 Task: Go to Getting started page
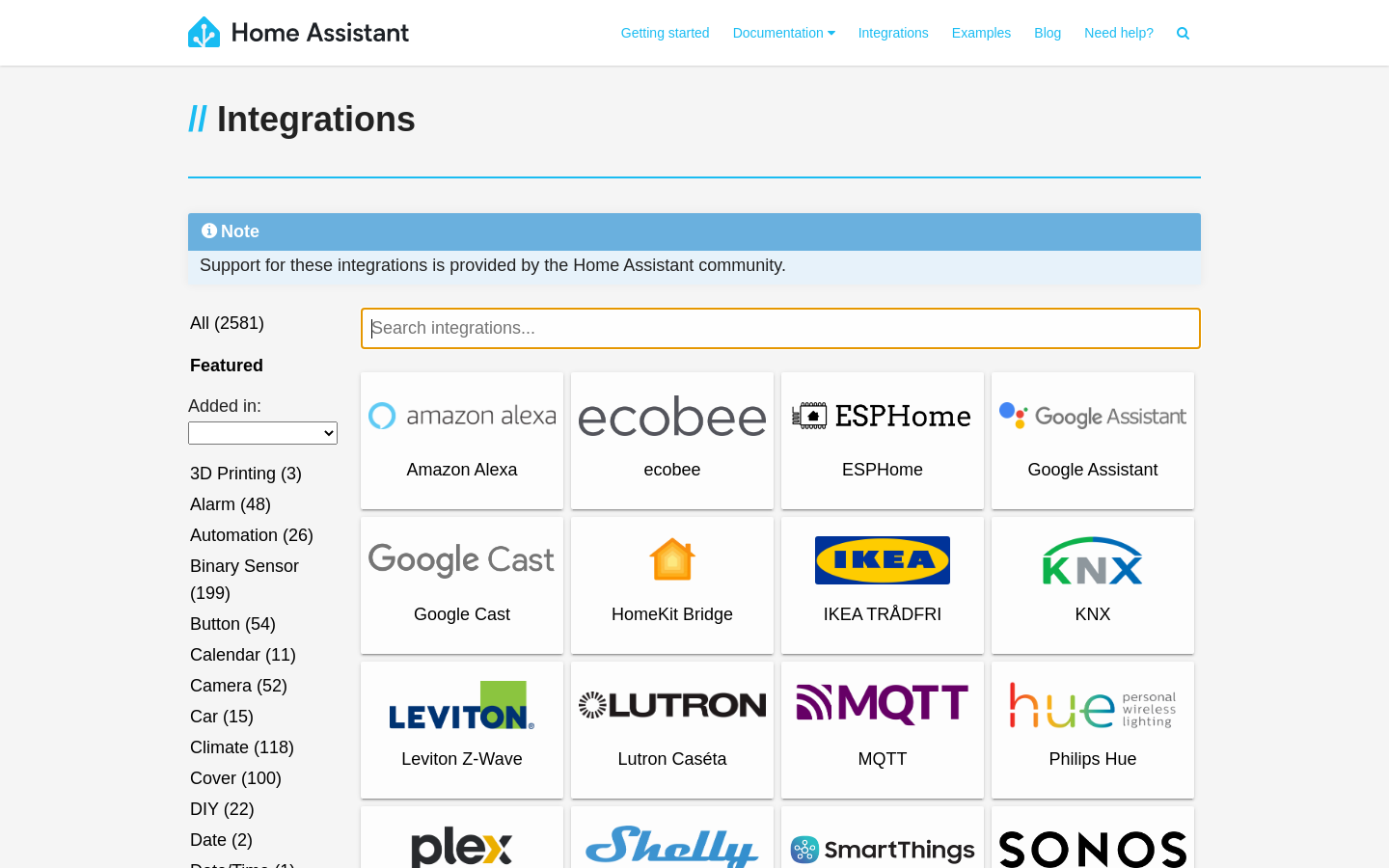(665, 34)
